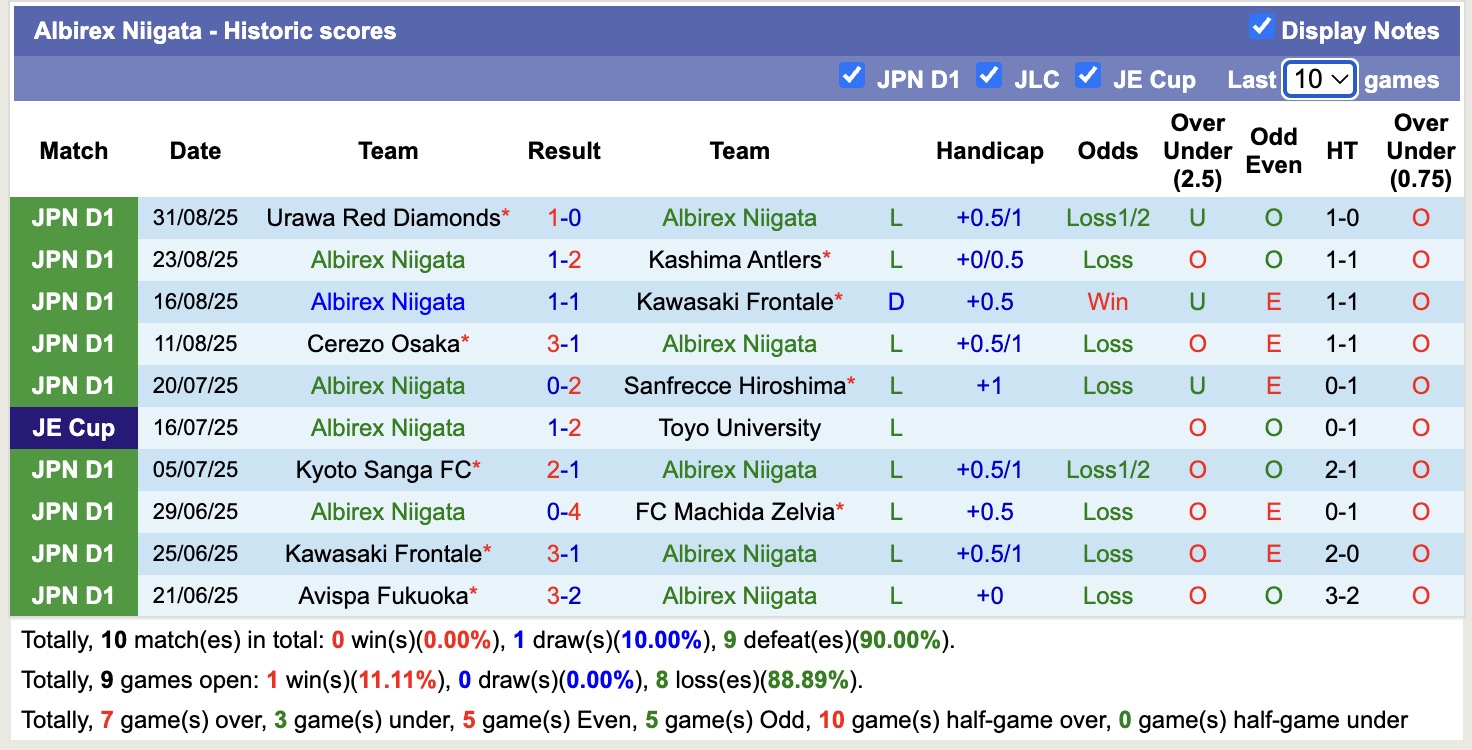1472x750 pixels.
Task: Open Avispa Fukuoka team link
Action: pyautogui.click(x=383, y=596)
